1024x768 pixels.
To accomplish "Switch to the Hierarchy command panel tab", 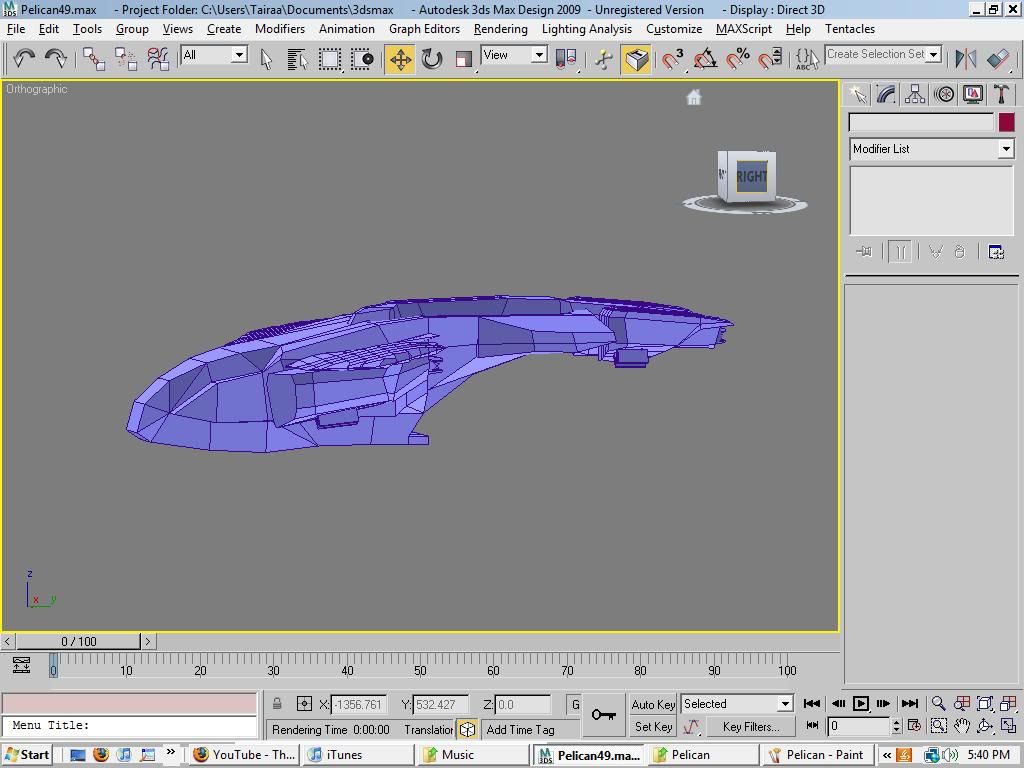I will coord(915,95).
